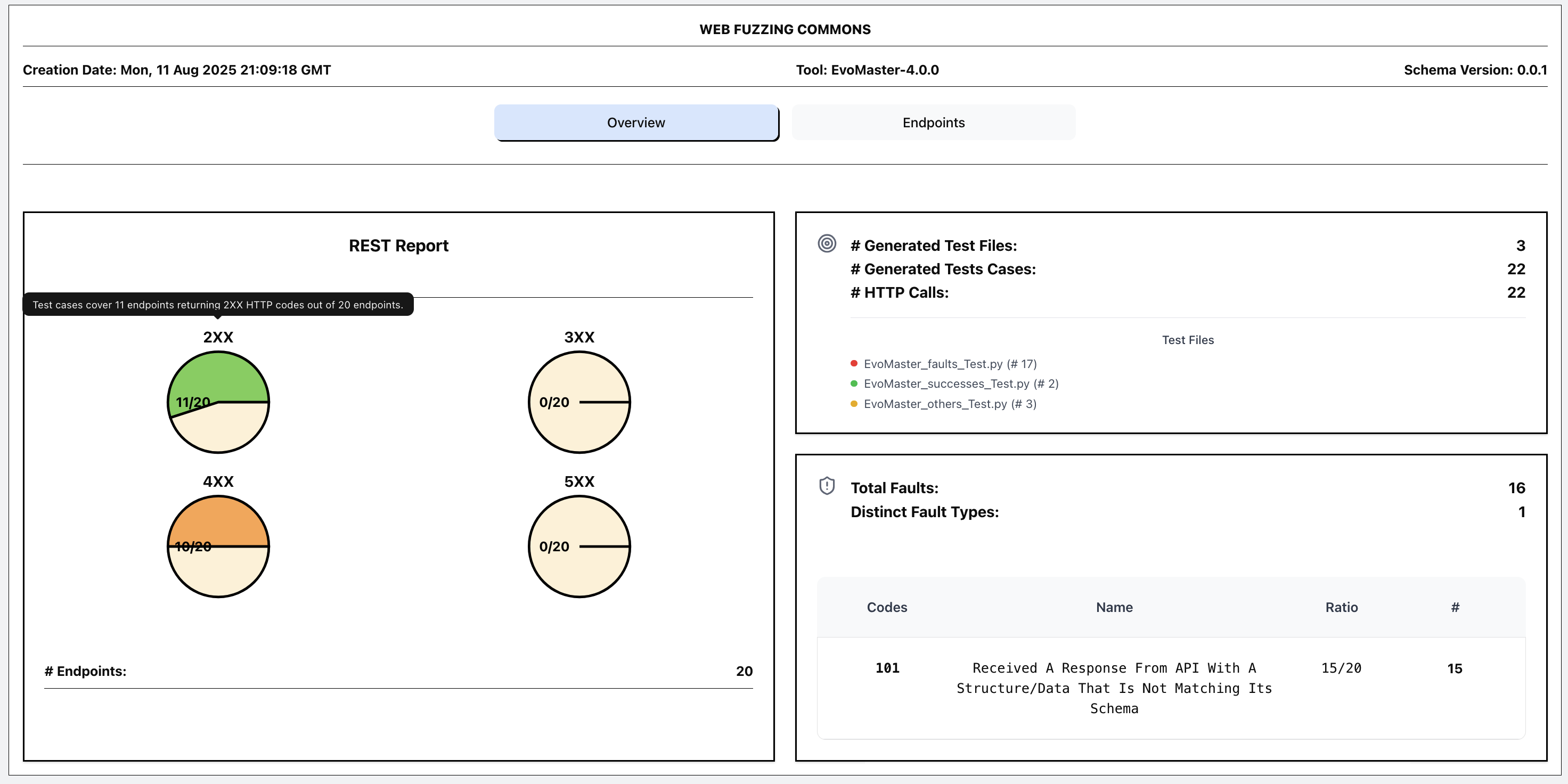Click the green dot next to EvoMaster_successes_Test.py
The height and width of the screenshot is (784, 1568).
[853, 383]
